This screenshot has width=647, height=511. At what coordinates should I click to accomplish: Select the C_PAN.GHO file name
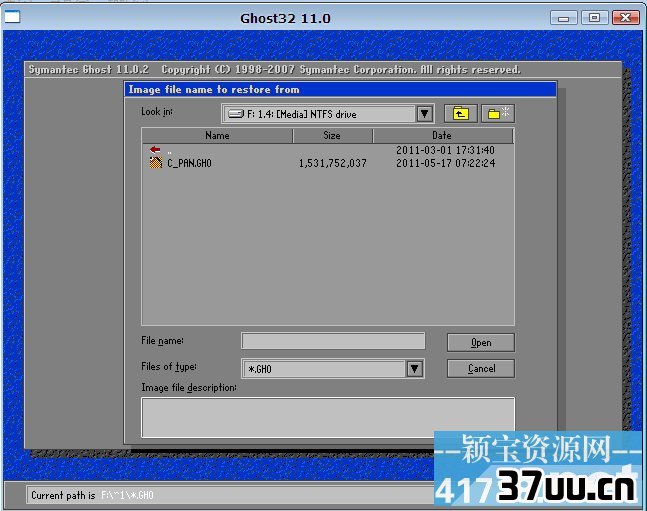[189, 163]
